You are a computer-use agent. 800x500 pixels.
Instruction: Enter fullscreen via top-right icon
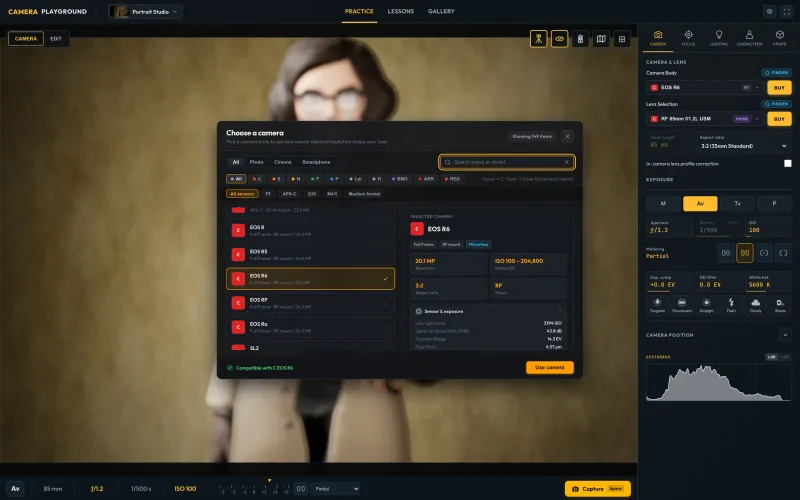787,11
